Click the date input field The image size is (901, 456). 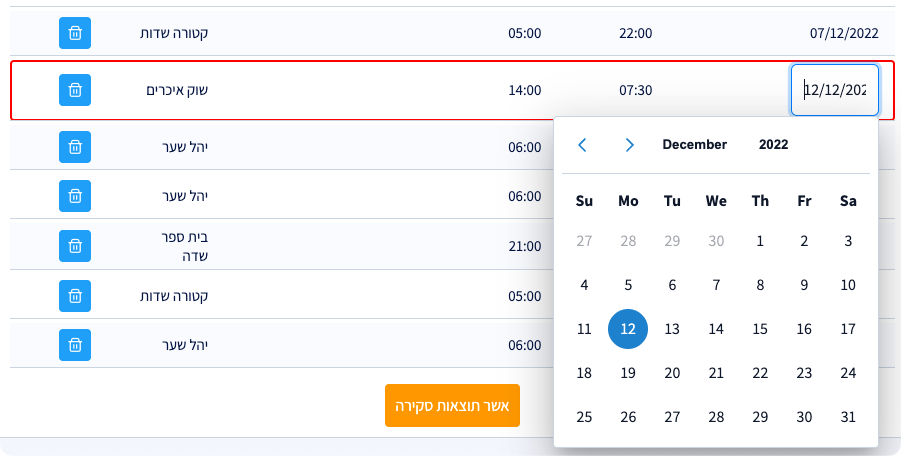pyautogui.click(x=835, y=90)
